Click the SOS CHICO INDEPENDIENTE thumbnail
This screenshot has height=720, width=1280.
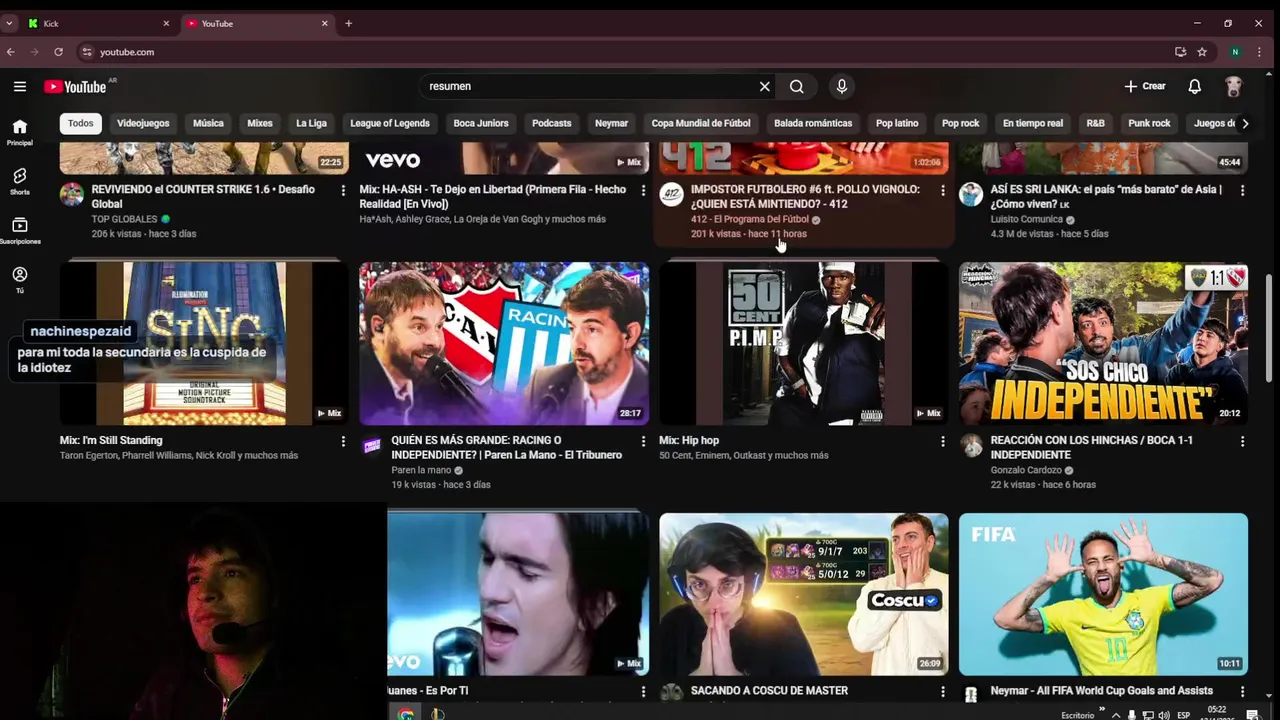pos(1103,344)
